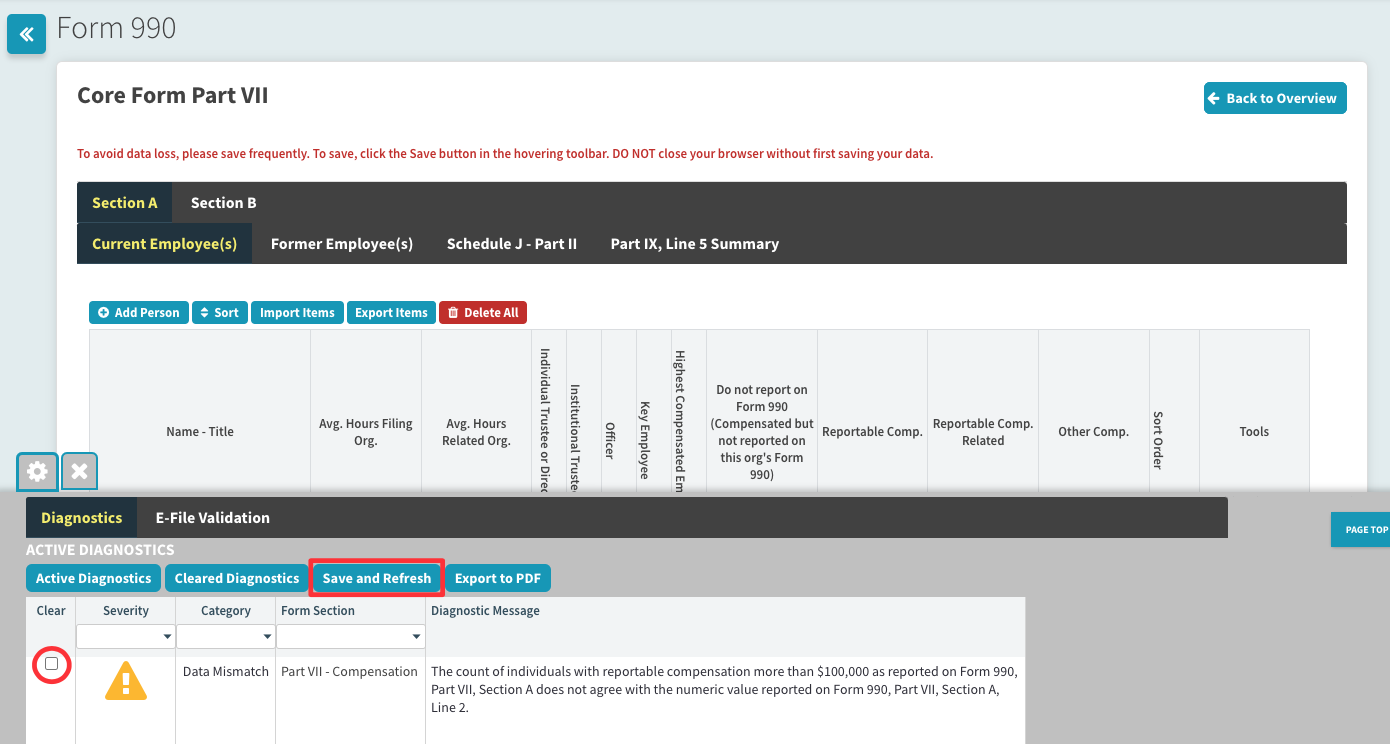This screenshot has height=744, width=1390.
Task: Close diagnostics panel with X icon
Action: [80, 471]
